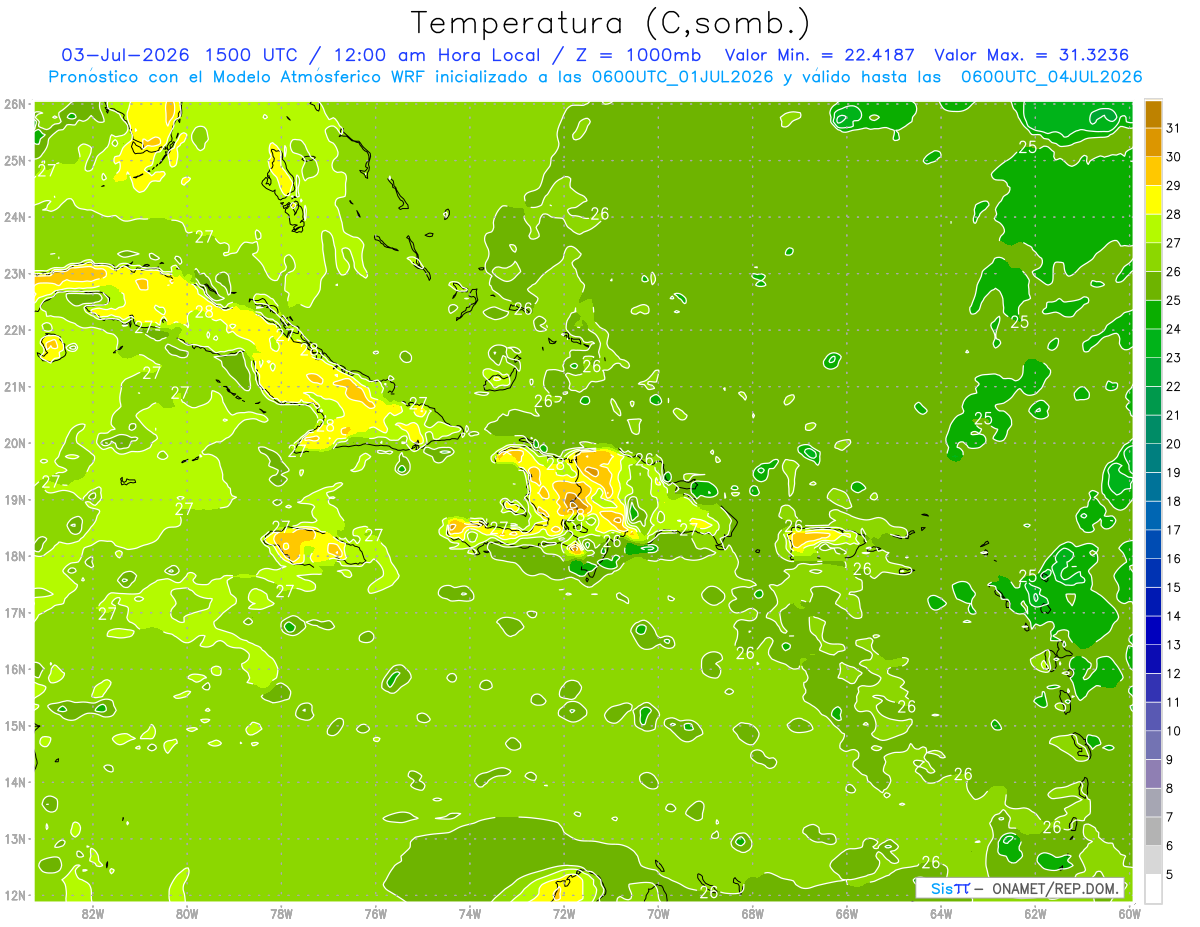1200x927 pixels.
Task: Click the "16N" latitude axis label
Action: pos(14,669)
